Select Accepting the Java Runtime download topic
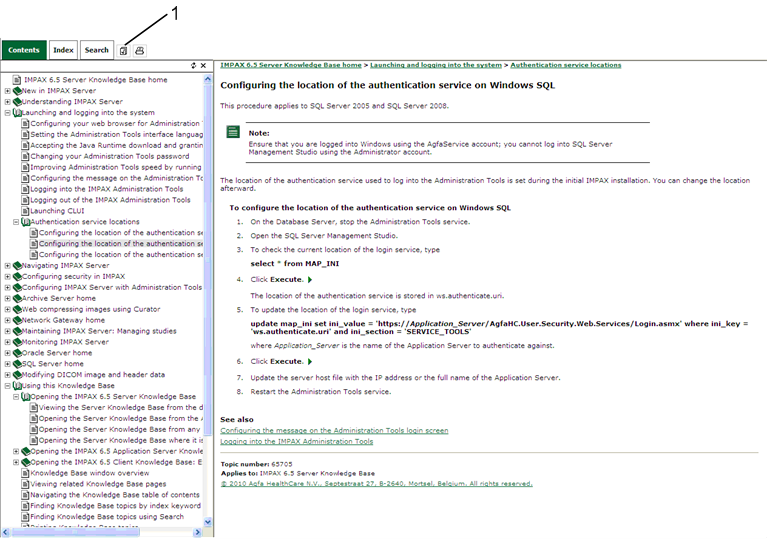The height and width of the screenshot is (539, 768). pyautogui.click(x=117, y=146)
